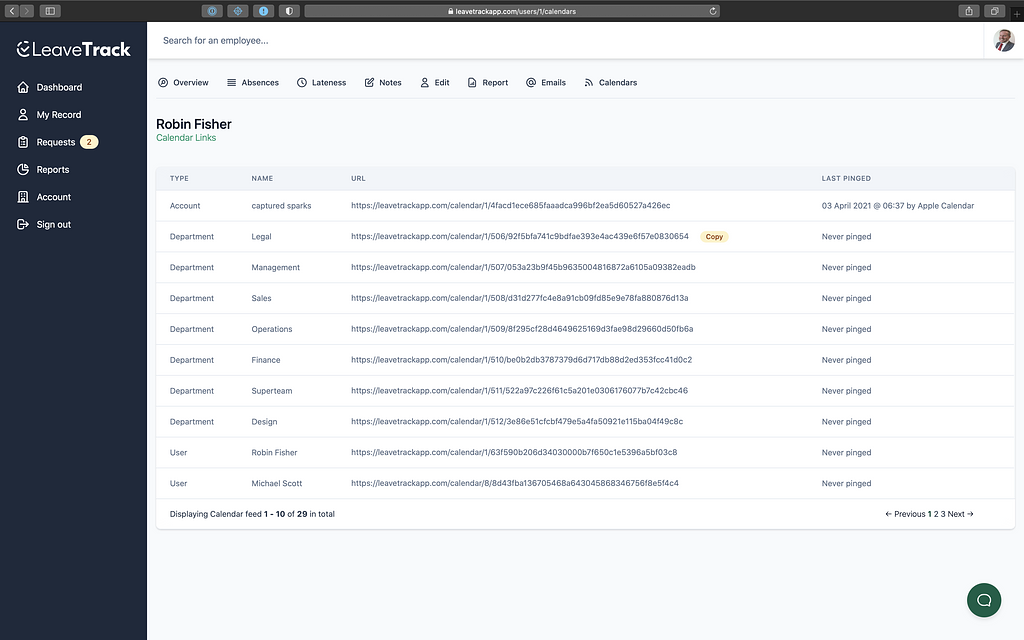Click the browser share button

pyautogui.click(x=969, y=10)
